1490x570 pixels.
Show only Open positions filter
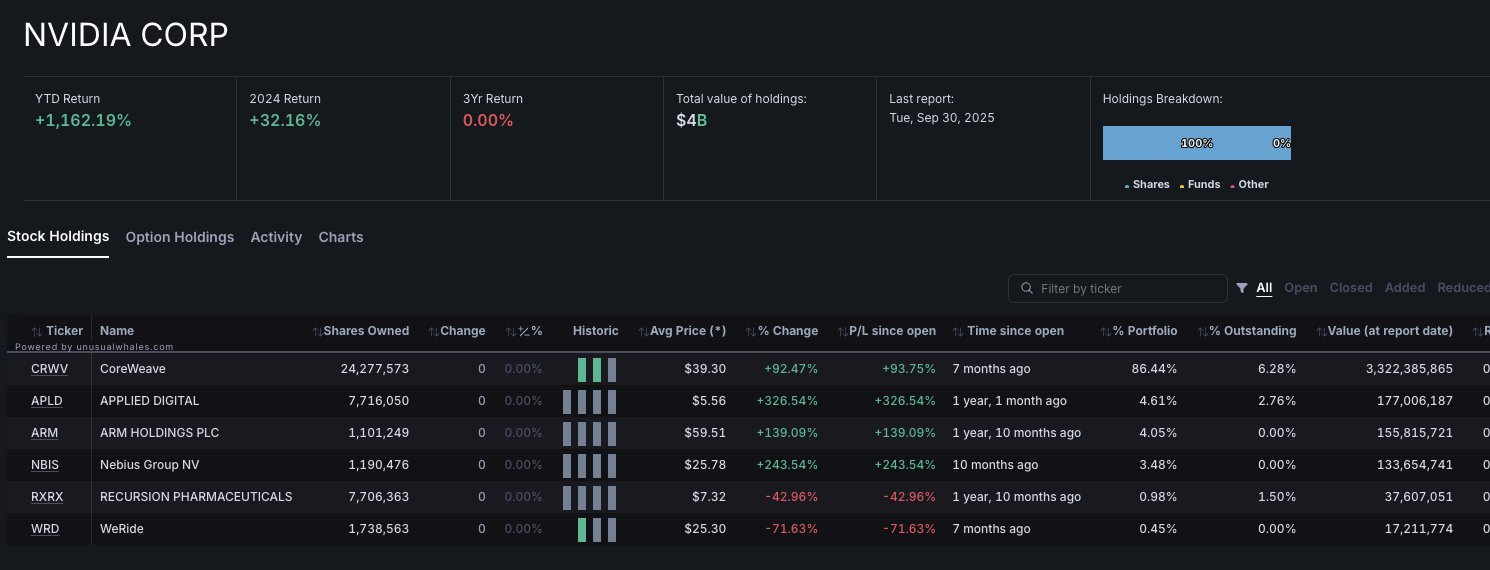click(x=1300, y=288)
